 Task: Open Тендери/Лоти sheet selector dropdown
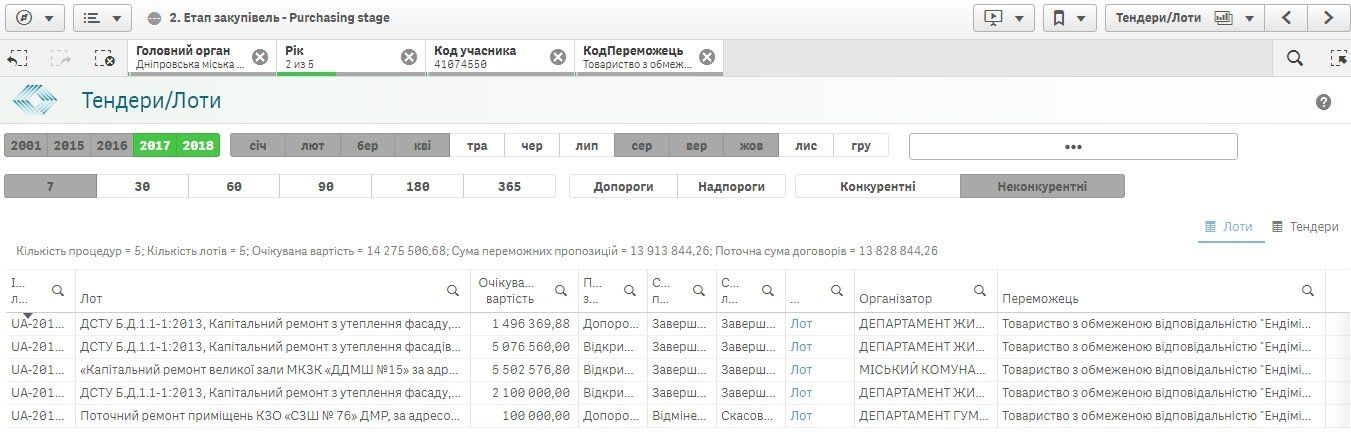(1184, 18)
